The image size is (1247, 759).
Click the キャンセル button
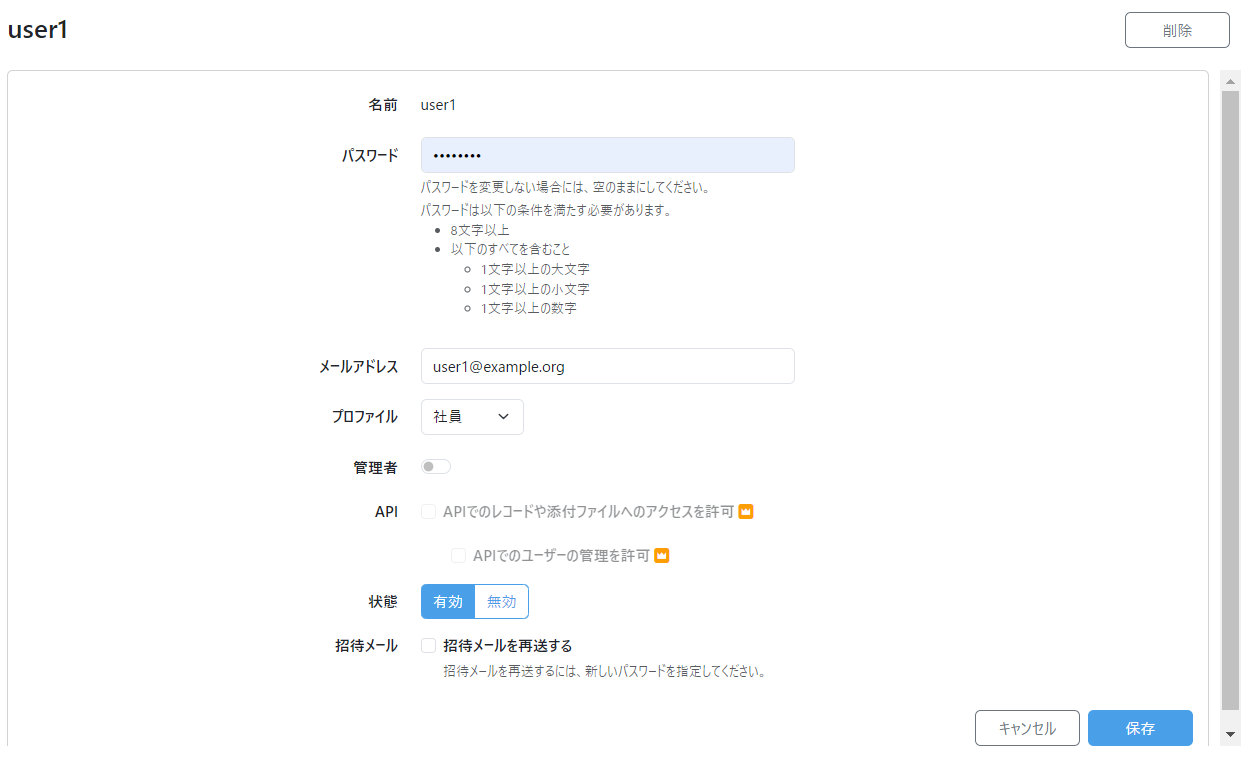pos(1027,728)
